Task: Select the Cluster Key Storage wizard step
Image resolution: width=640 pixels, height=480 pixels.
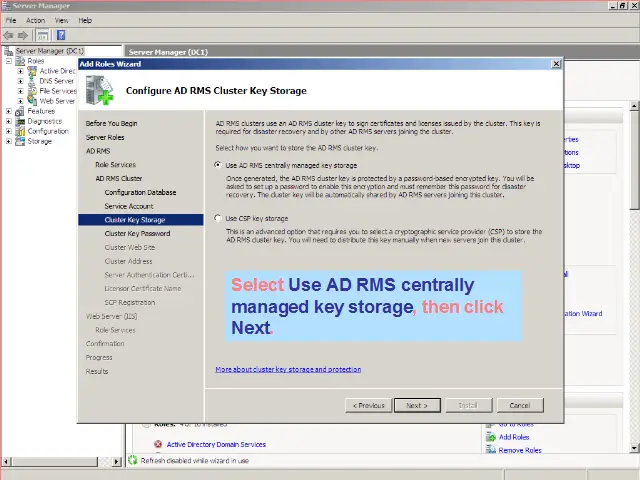Action: point(140,220)
